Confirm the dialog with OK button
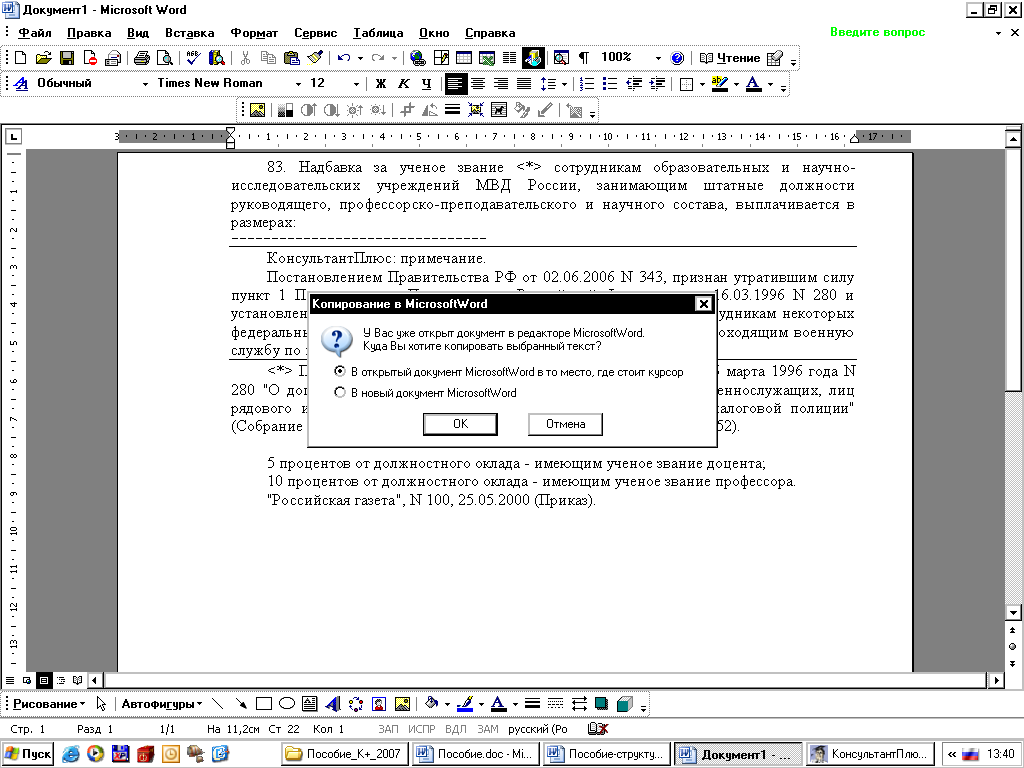Image resolution: width=1024 pixels, height=768 pixels. (x=460, y=424)
